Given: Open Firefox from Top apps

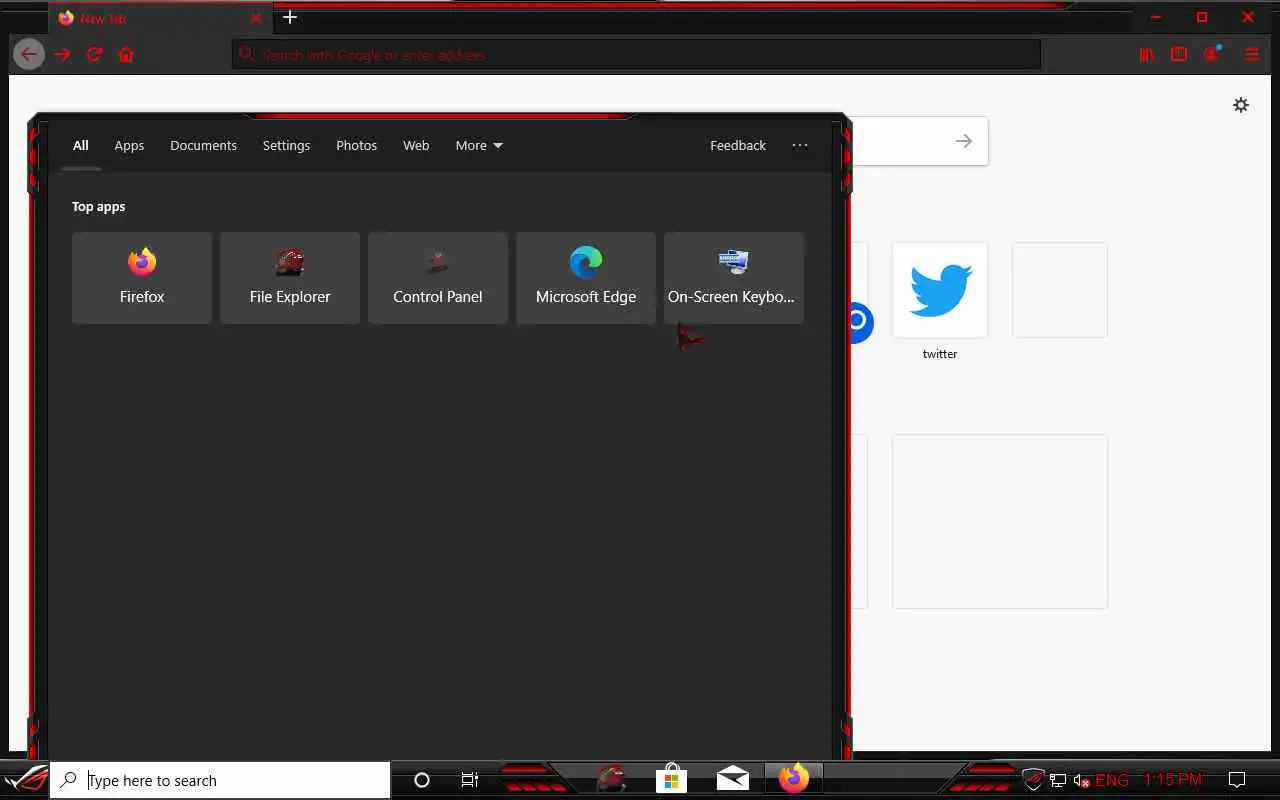Looking at the screenshot, I should coord(142,278).
